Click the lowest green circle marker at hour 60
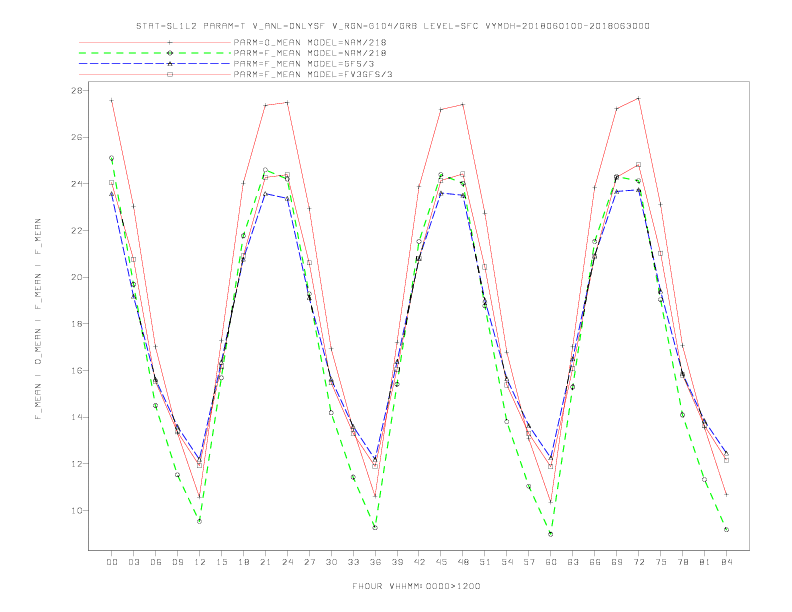The height and width of the screenshot is (612, 792). click(551, 534)
